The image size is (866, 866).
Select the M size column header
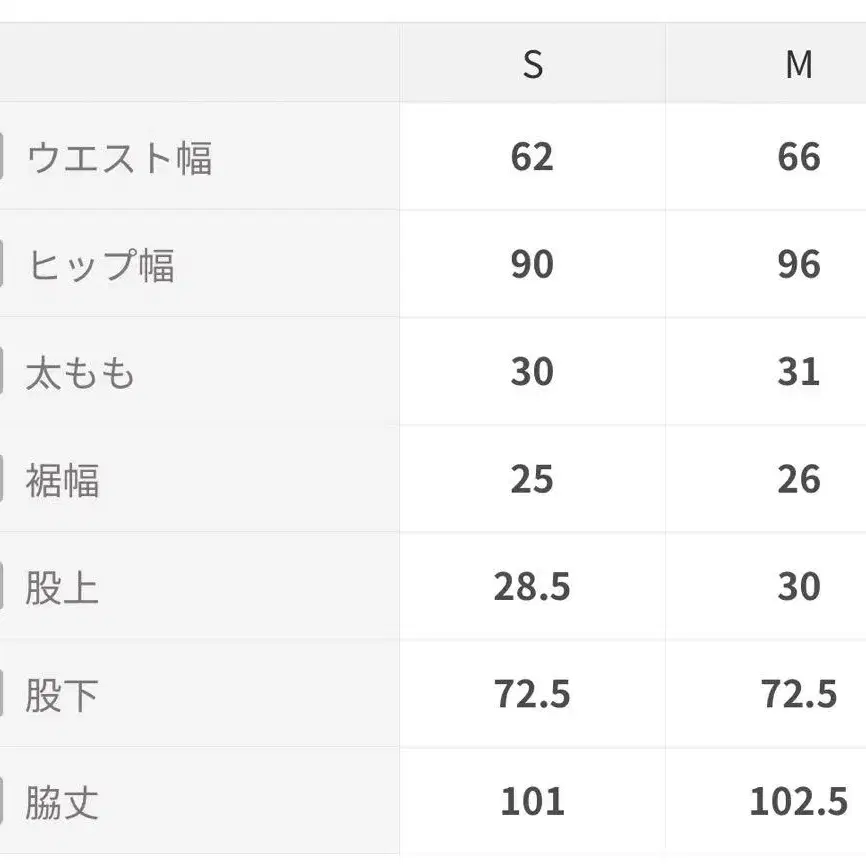coord(798,66)
